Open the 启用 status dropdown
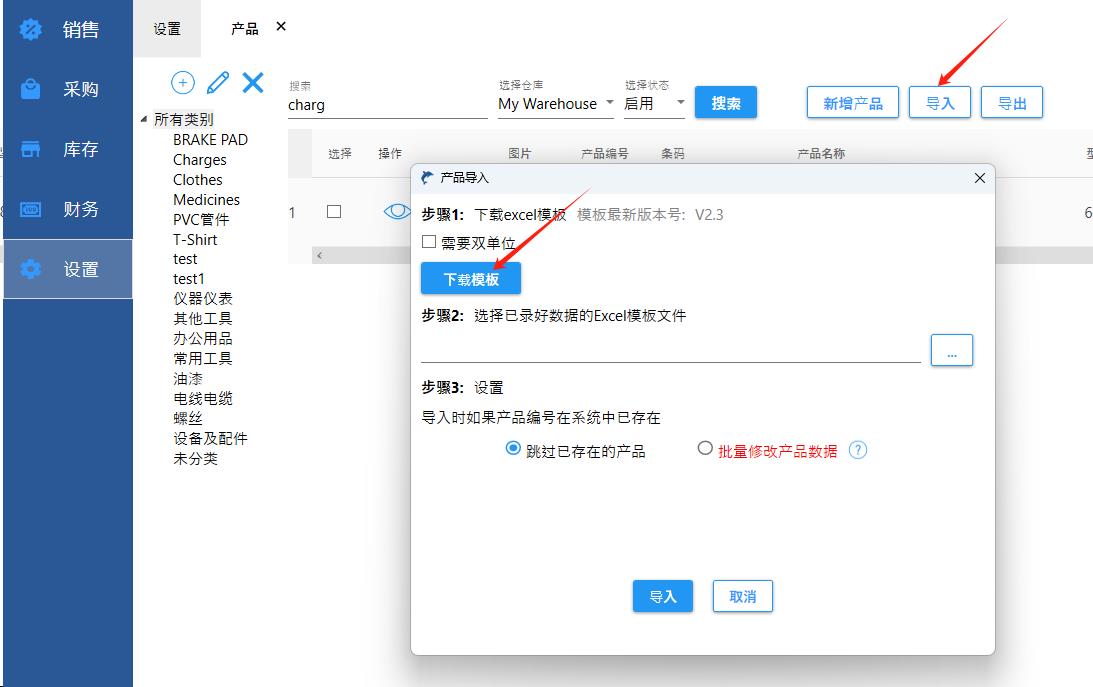Viewport: 1093px width, 687px height. coord(680,103)
